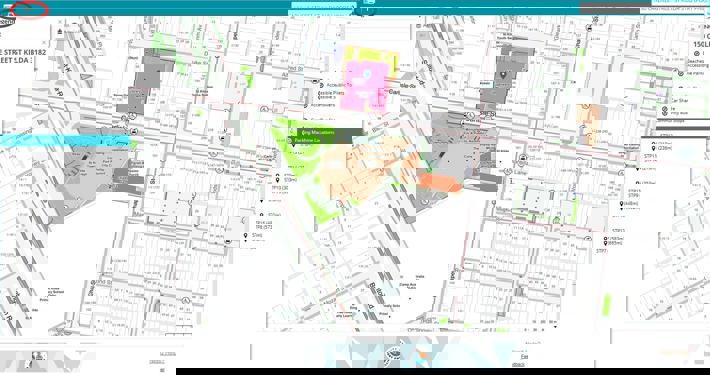Click the map pin marked (448m)

[622, 204]
